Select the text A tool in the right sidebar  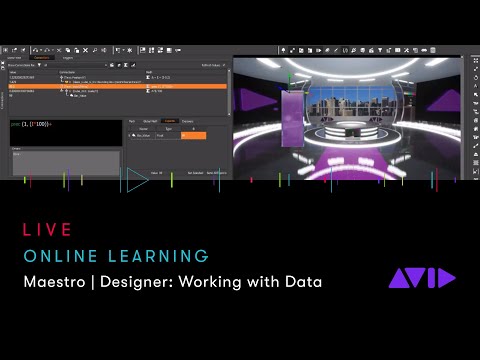476,86
